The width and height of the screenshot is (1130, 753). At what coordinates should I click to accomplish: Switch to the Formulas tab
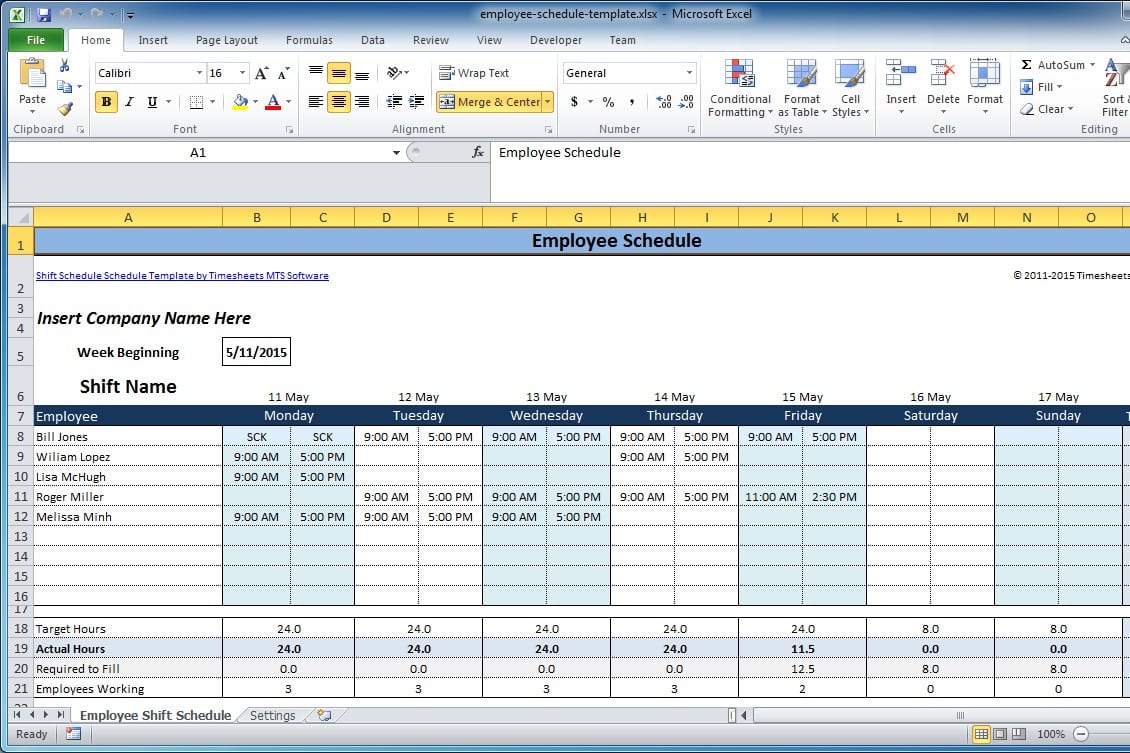(309, 40)
